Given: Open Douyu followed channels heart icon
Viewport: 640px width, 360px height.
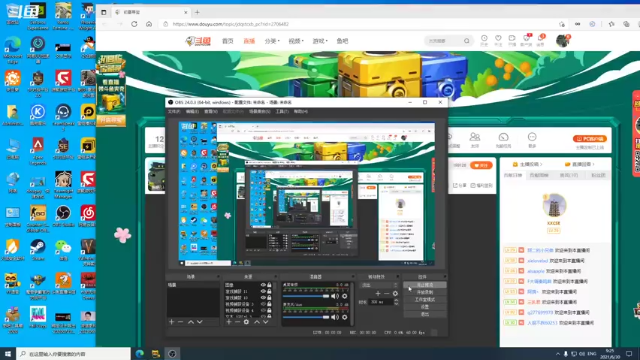Looking at the screenshot, I should [498, 40].
